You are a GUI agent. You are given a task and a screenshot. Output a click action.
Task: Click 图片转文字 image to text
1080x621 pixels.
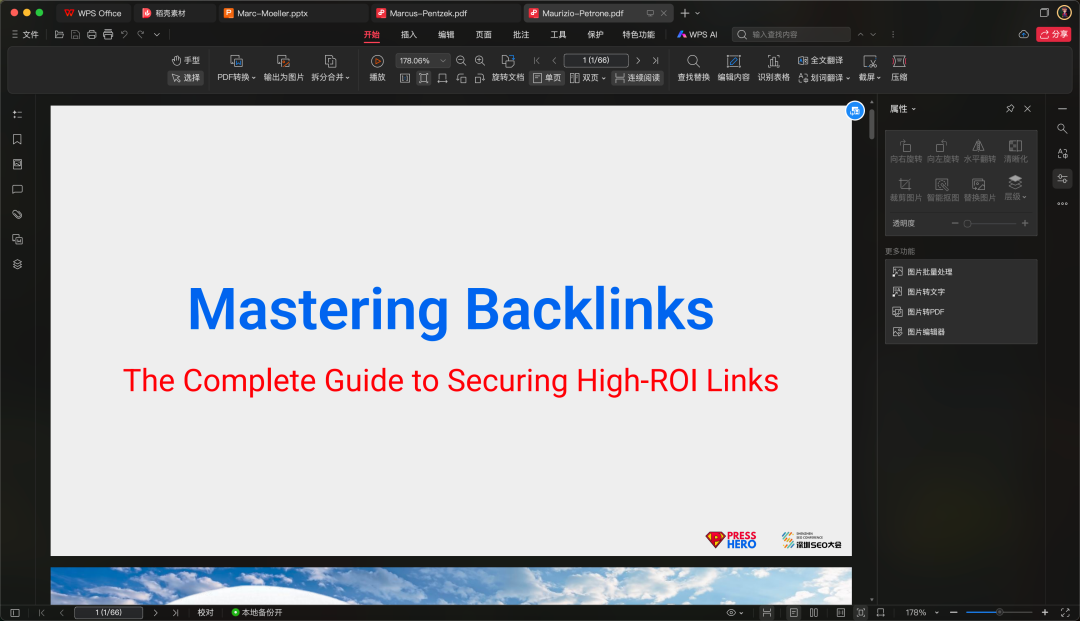pos(961,292)
